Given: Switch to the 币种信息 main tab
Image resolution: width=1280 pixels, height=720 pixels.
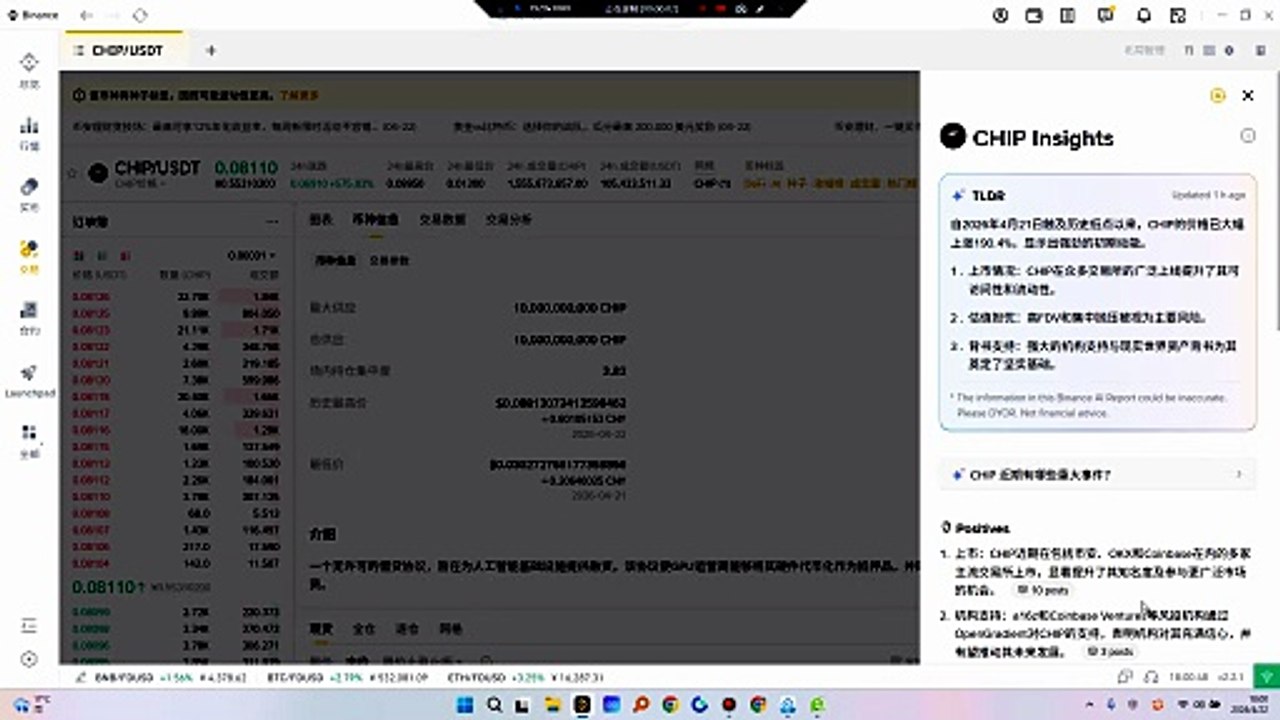Looking at the screenshot, I should click(x=374, y=219).
